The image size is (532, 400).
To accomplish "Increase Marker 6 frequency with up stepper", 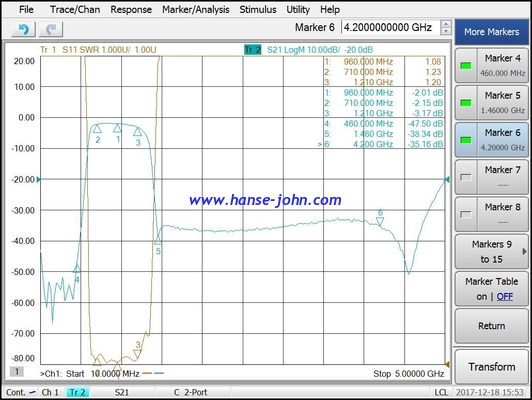I will pyautogui.click(x=446, y=24).
